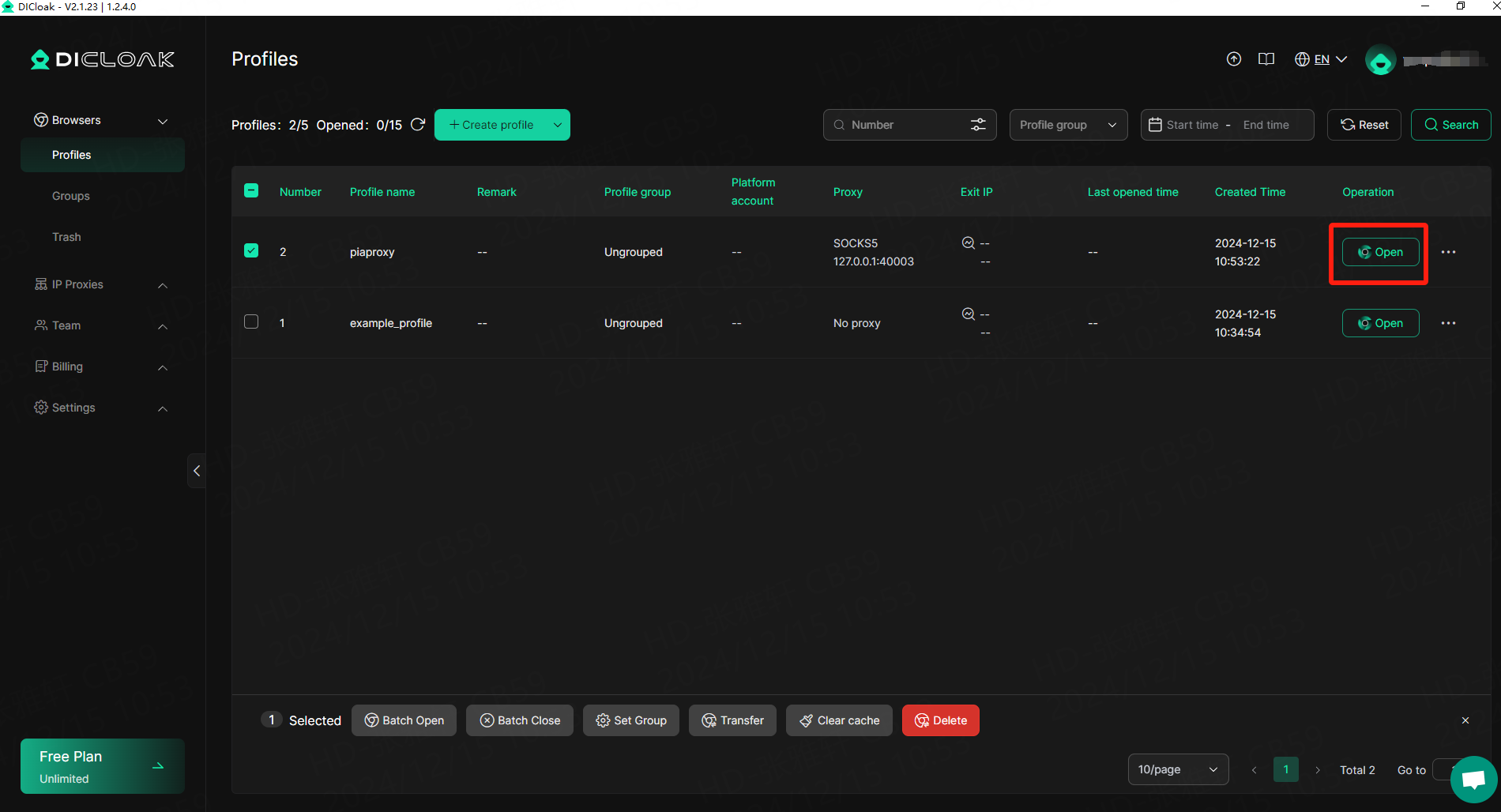The width and height of the screenshot is (1501, 812).
Task: Open the 10/page pagination dropdown
Action: pyautogui.click(x=1177, y=769)
